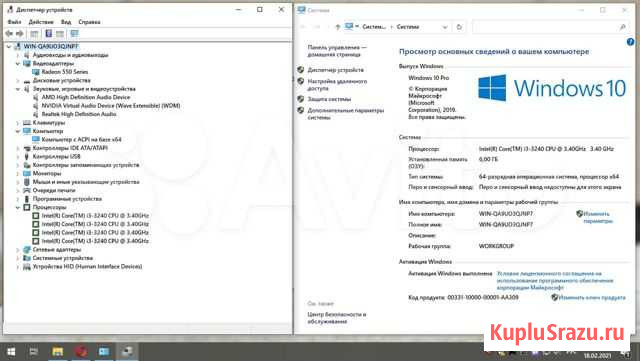The width and height of the screenshot is (640, 361).
Task: Select Системные устройства category
Action: 62,258
